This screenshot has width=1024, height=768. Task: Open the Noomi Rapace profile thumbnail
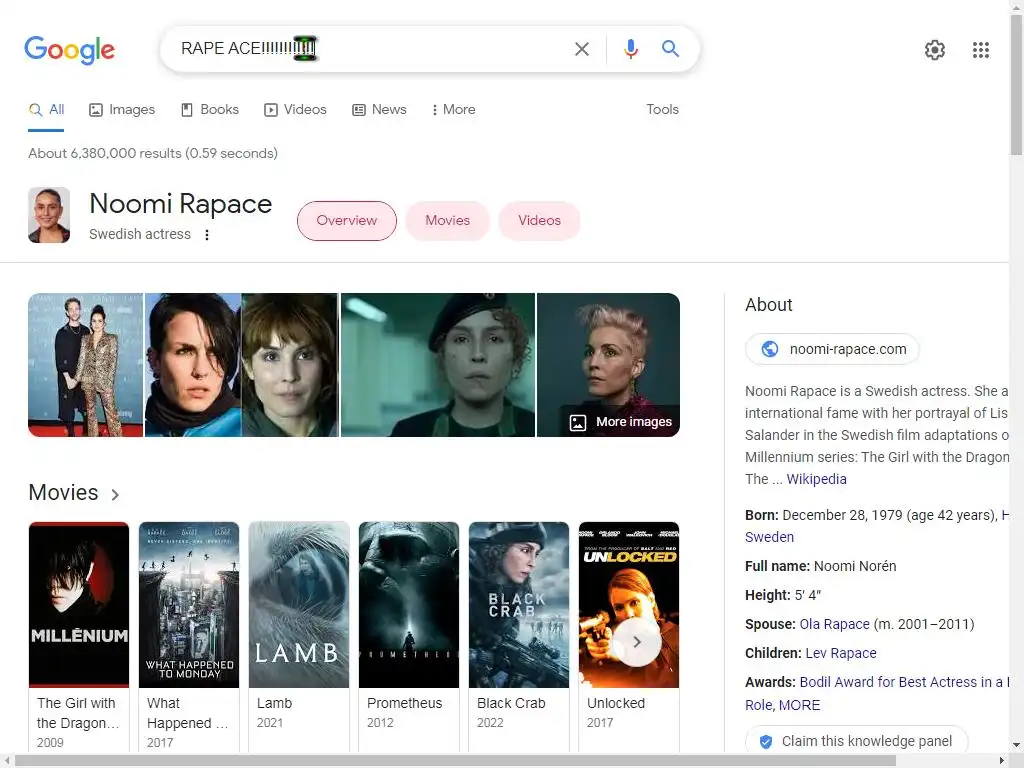(x=49, y=216)
